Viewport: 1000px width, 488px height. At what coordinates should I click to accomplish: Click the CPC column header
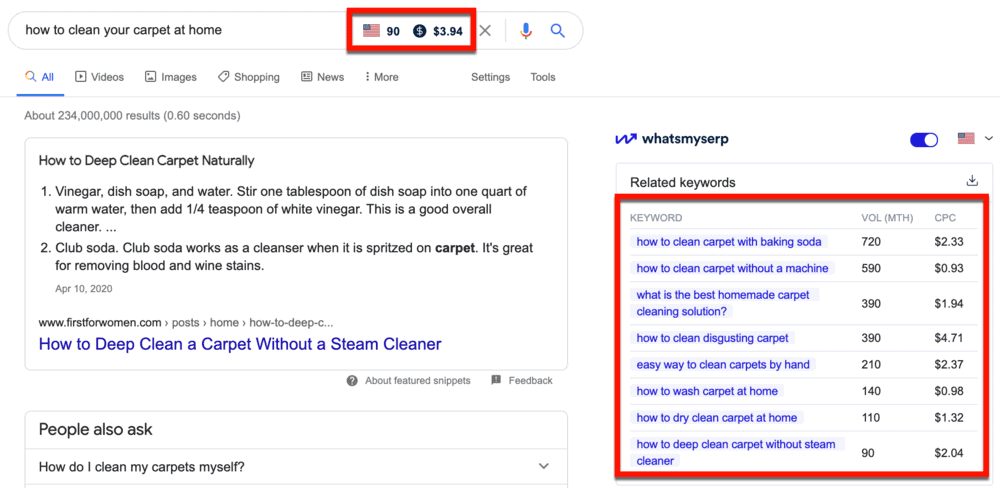(x=945, y=218)
